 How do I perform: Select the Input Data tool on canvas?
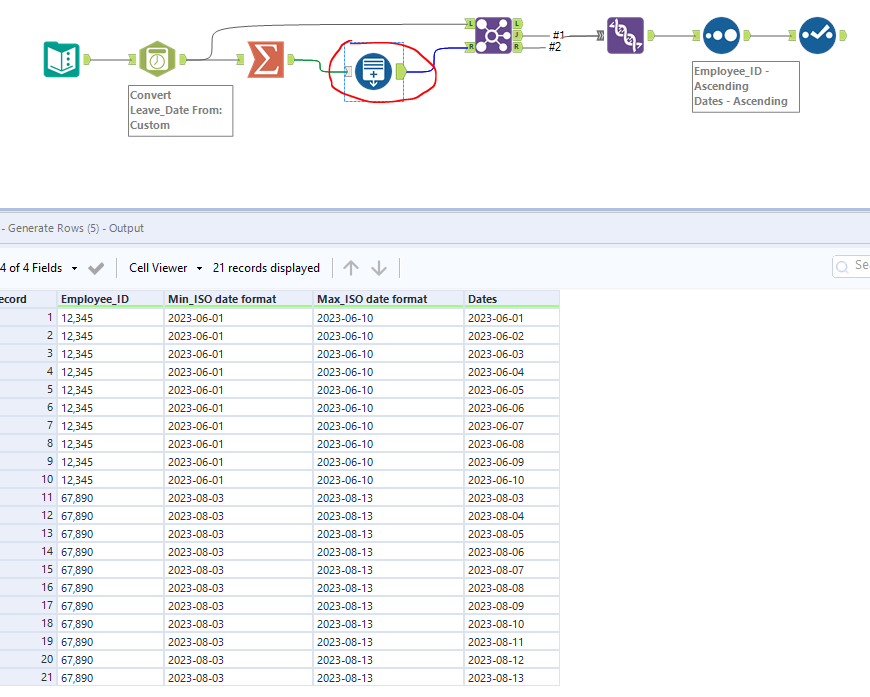click(61, 60)
